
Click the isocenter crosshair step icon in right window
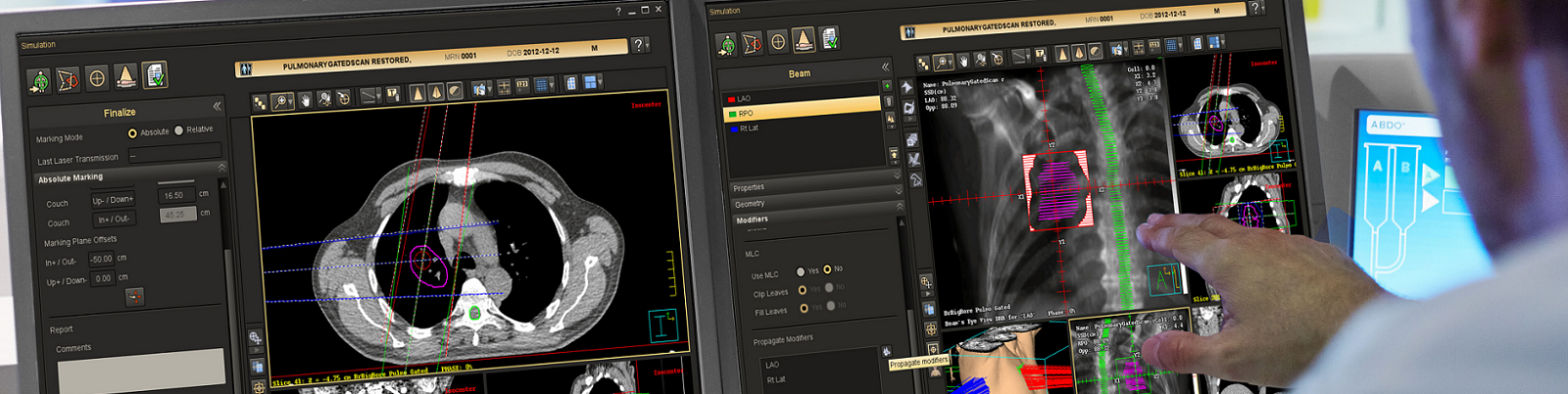(x=777, y=41)
